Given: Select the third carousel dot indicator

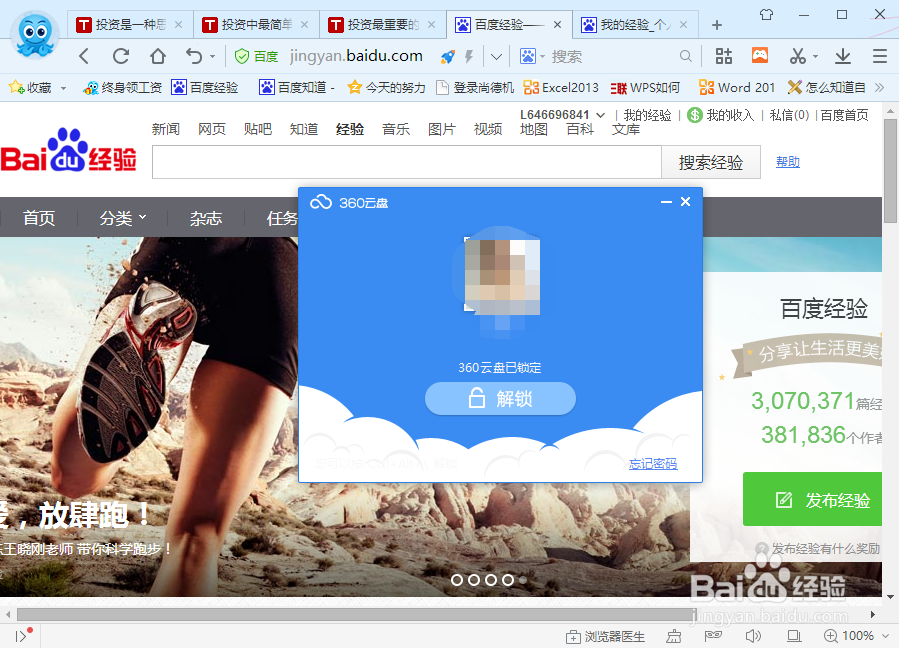Looking at the screenshot, I should coord(489,579).
